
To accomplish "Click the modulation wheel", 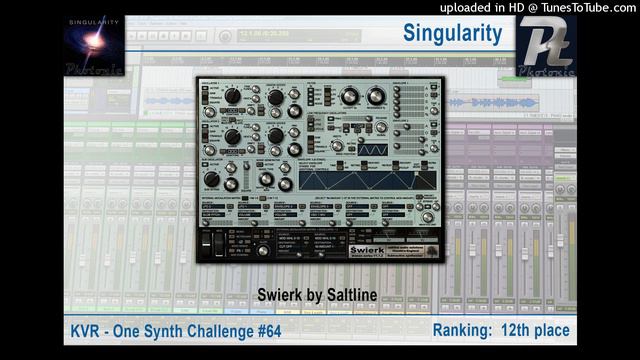I will 219,243.
